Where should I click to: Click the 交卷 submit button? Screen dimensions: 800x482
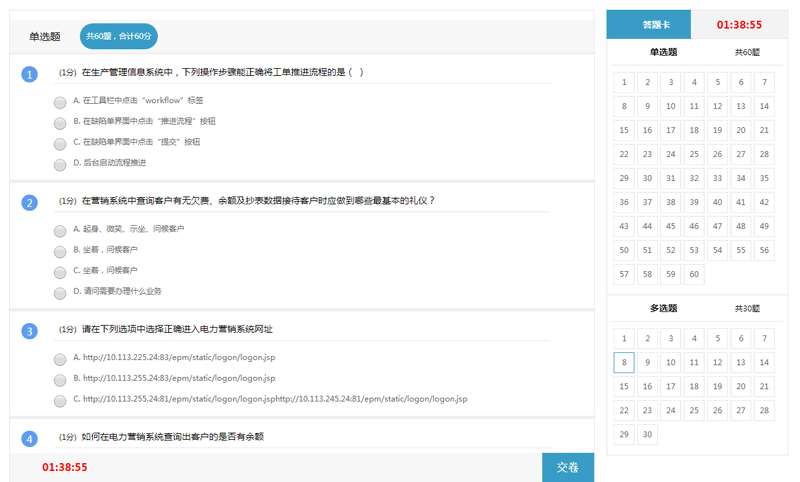point(567,467)
